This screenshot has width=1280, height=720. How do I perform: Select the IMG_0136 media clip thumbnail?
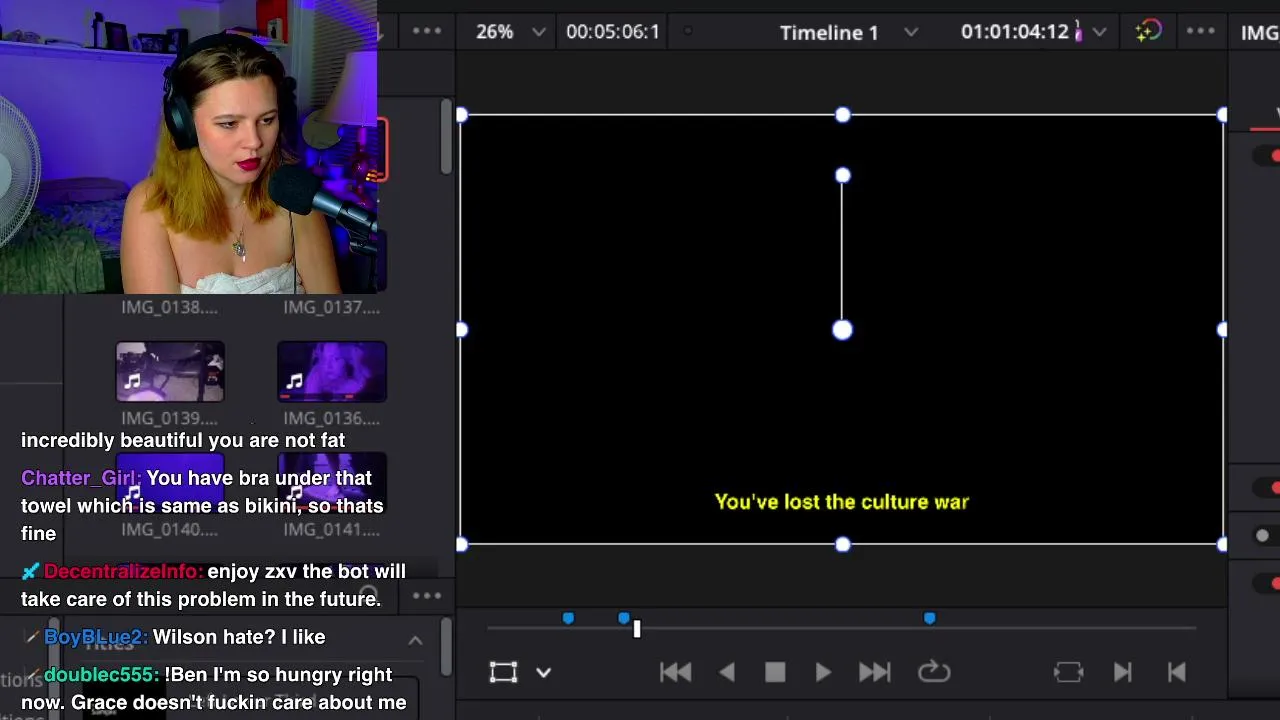pos(332,372)
